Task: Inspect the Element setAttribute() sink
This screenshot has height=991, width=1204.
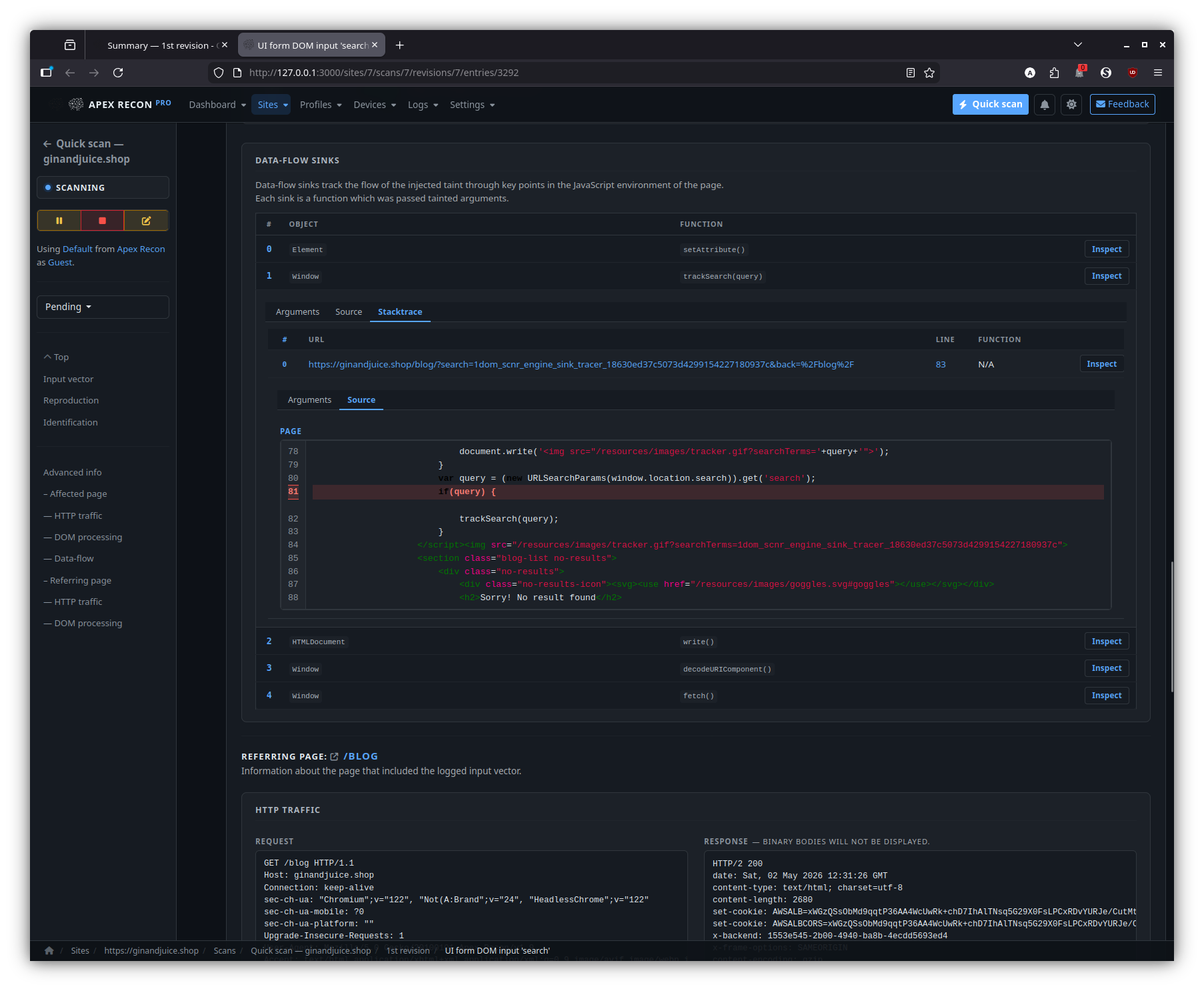Action: (x=1107, y=249)
